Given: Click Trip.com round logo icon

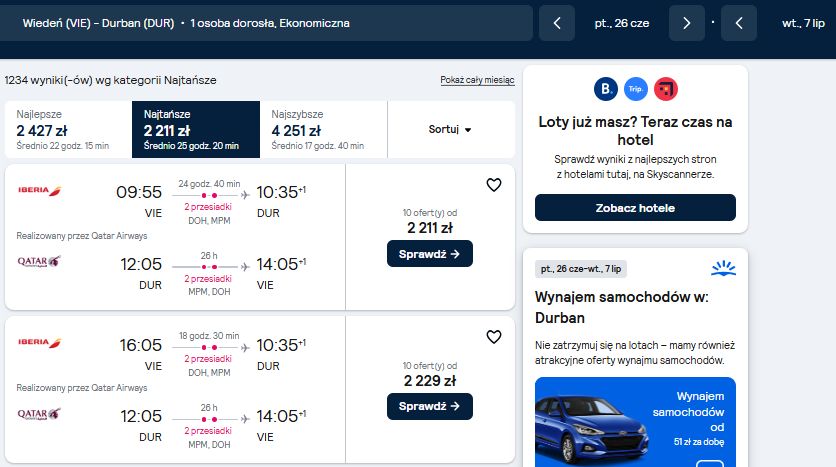Looking at the screenshot, I should coord(636,89).
